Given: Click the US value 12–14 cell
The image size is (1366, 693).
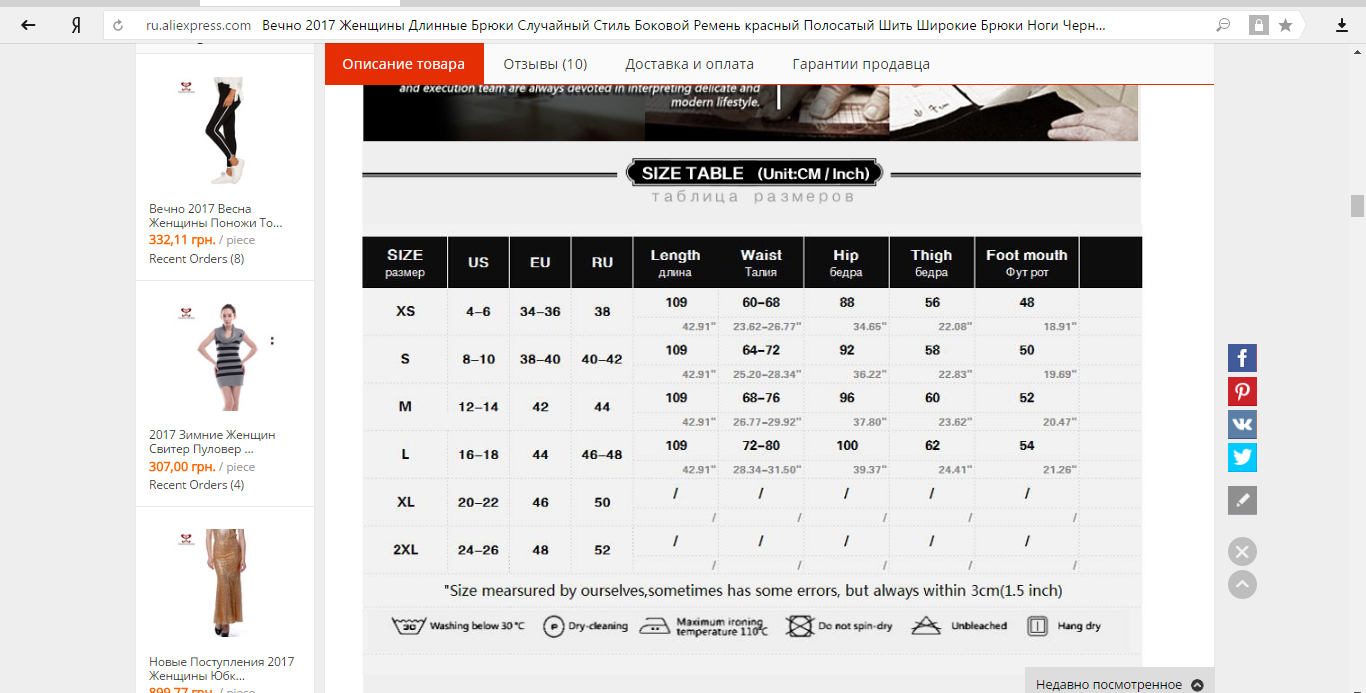Looking at the screenshot, I should point(478,407).
